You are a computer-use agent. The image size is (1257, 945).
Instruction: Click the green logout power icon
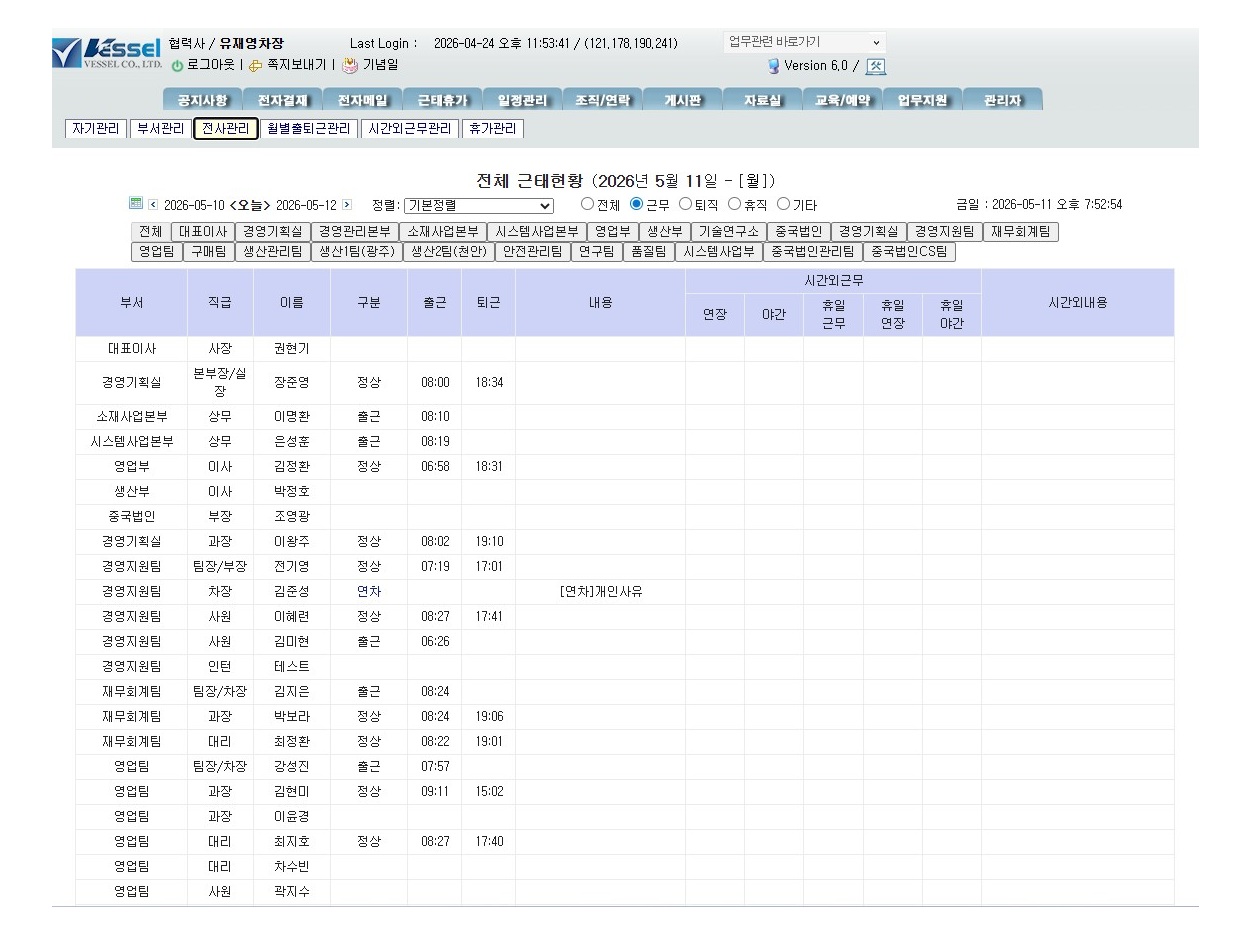pyautogui.click(x=178, y=65)
